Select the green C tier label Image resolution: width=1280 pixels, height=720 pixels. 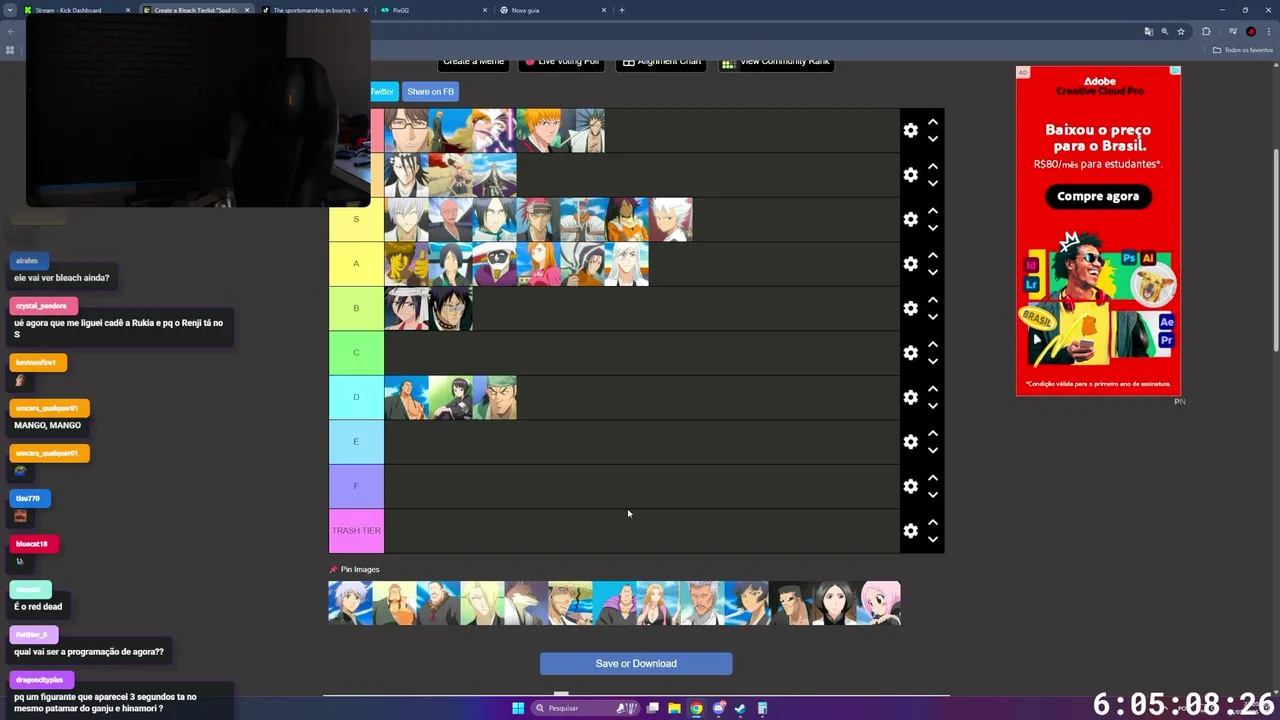click(x=356, y=353)
